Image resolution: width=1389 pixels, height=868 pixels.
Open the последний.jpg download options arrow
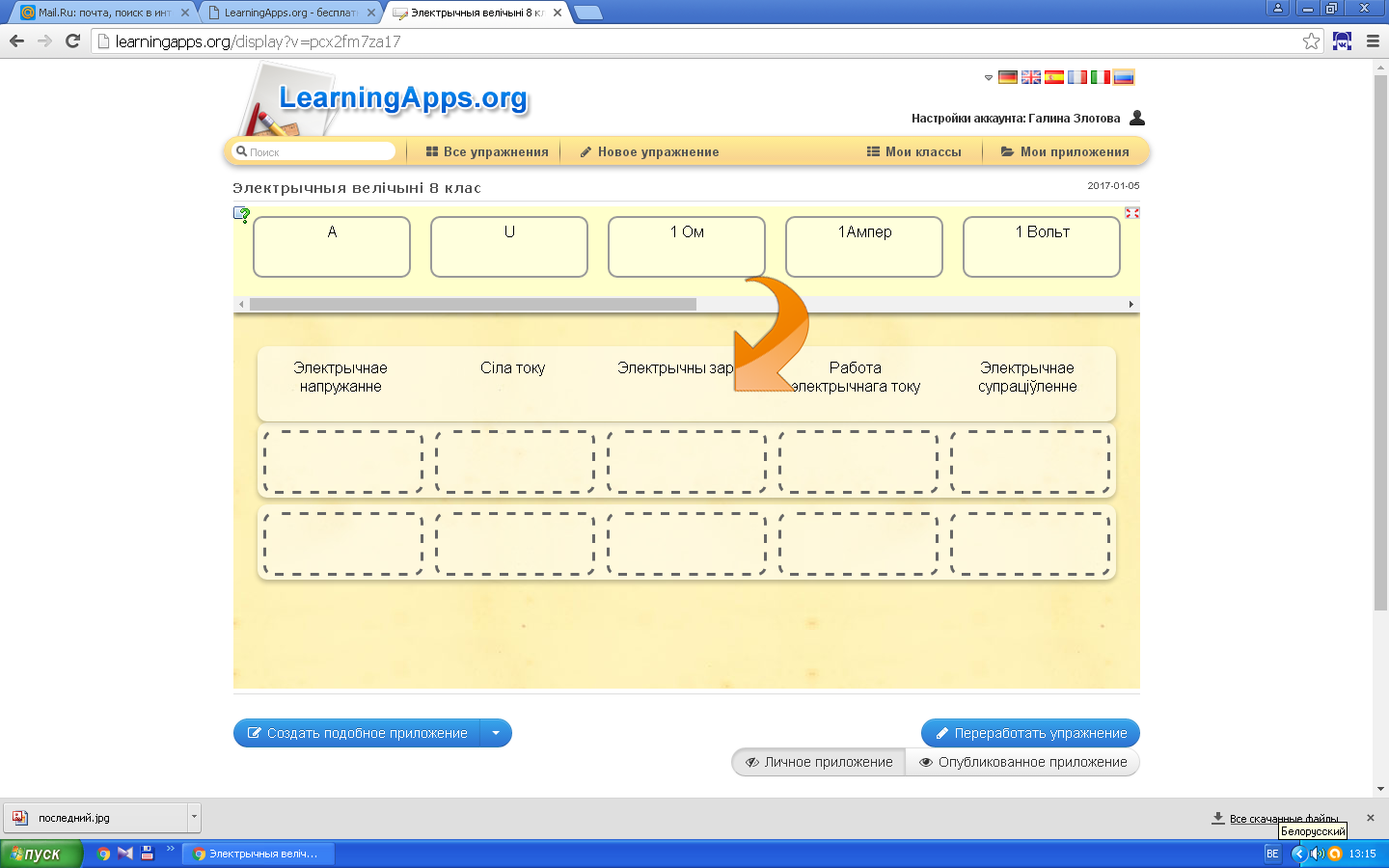click(194, 818)
